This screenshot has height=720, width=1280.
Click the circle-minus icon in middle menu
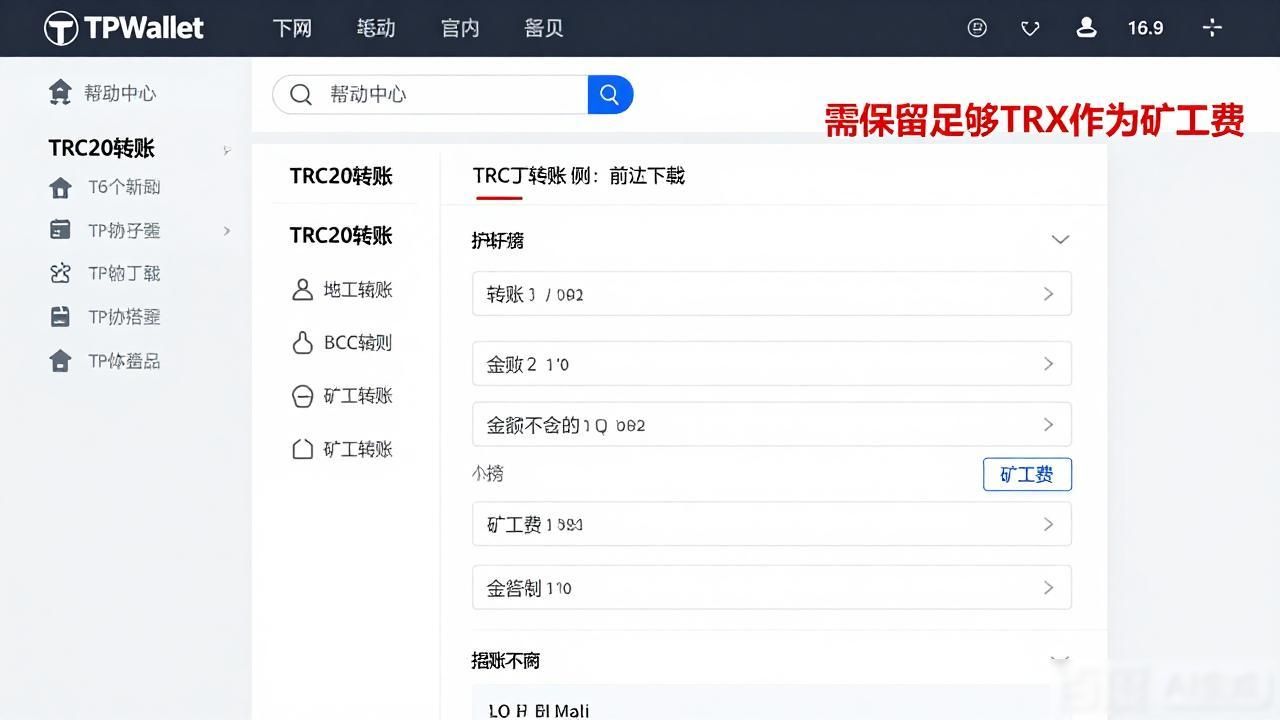pos(302,396)
